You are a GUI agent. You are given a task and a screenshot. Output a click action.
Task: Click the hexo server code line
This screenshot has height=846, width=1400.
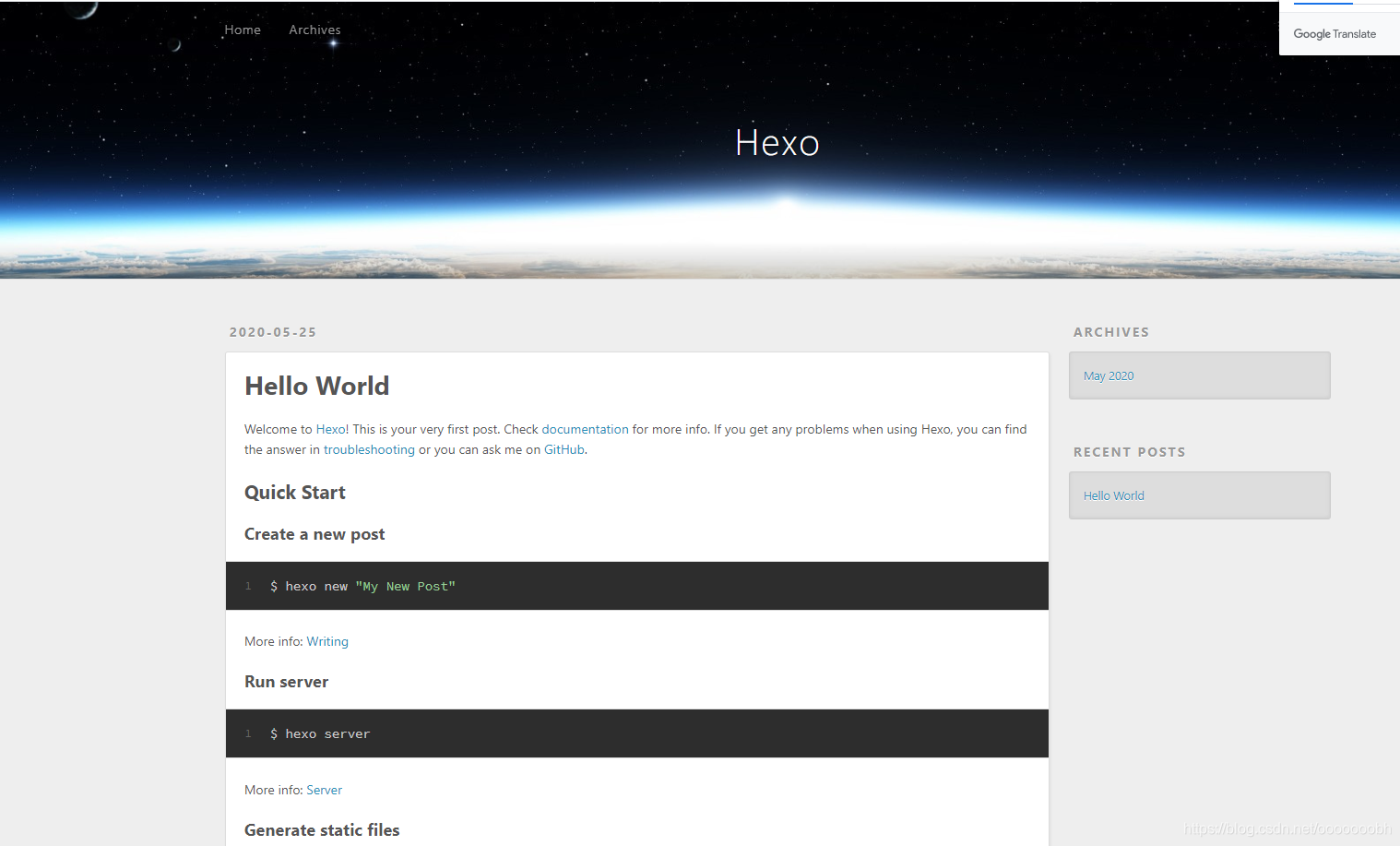click(320, 734)
